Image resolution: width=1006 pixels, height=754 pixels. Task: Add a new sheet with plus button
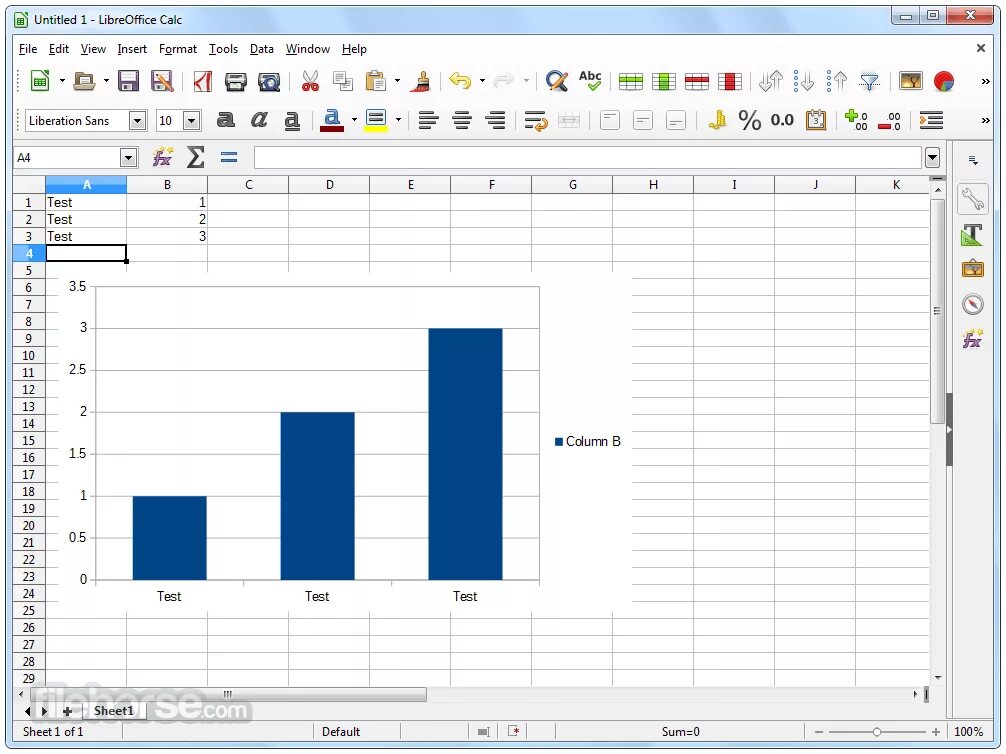(x=67, y=711)
